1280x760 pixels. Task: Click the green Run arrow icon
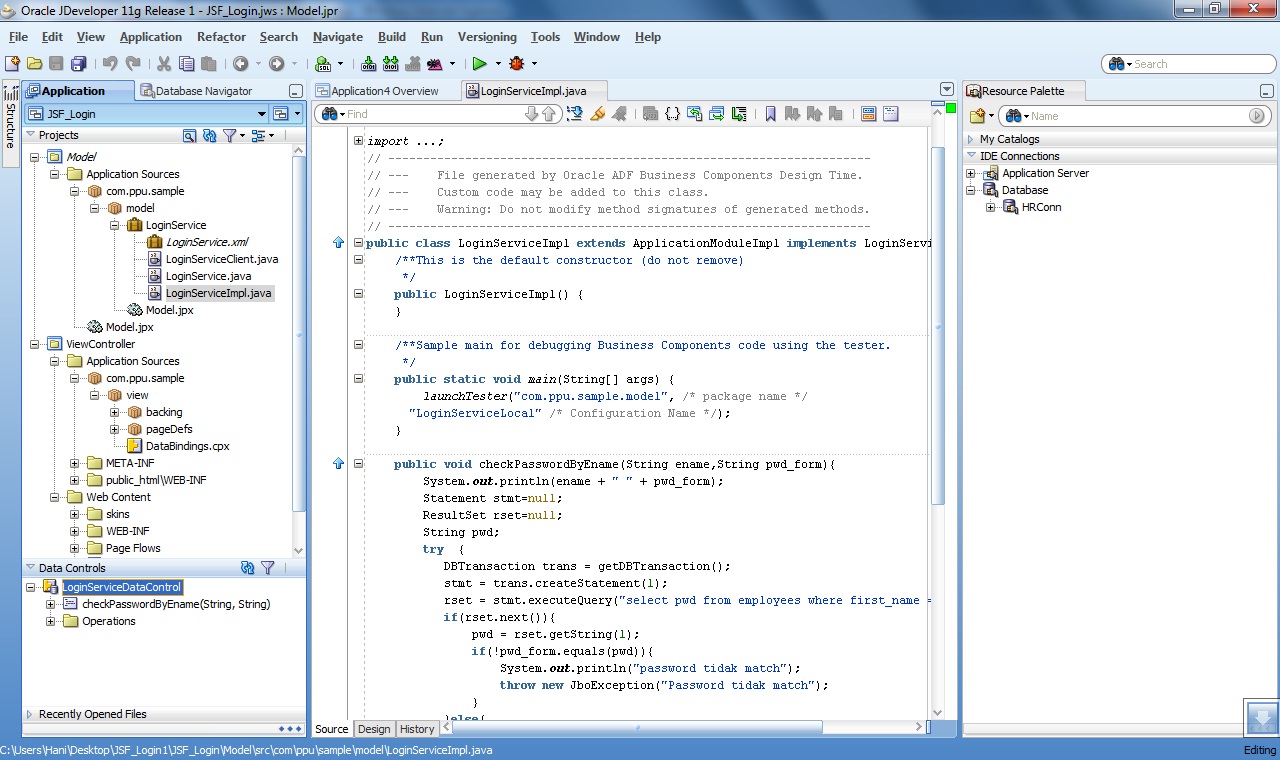(479, 64)
